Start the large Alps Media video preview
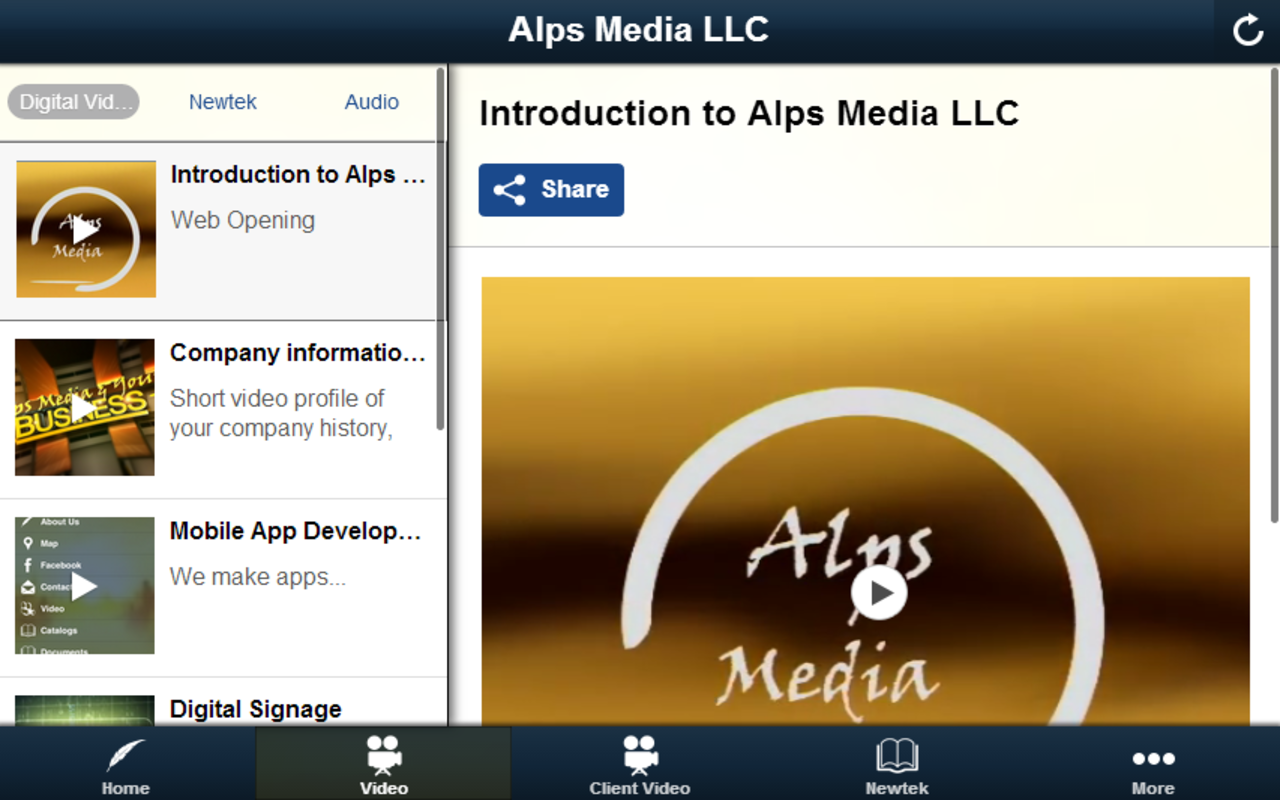Image resolution: width=1280 pixels, height=800 pixels. point(880,590)
